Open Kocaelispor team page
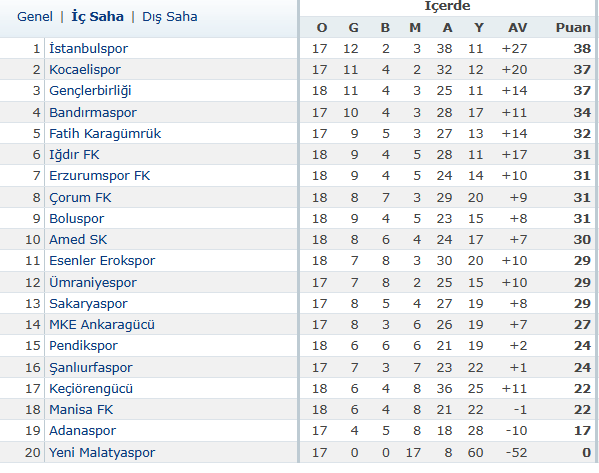This screenshot has height=473, width=599. pyautogui.click(x=85, y=70)
